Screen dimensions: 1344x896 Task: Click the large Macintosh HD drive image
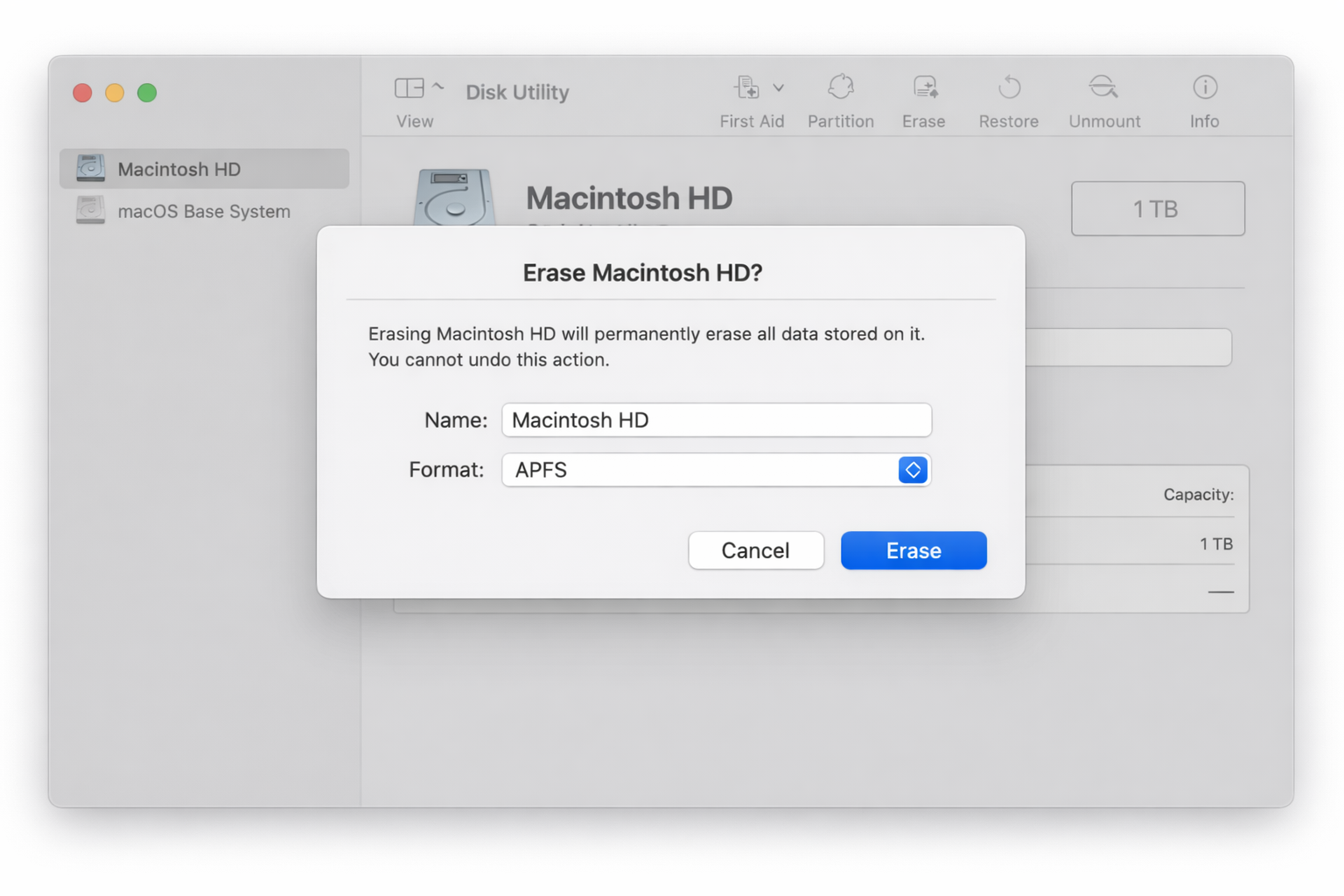453,198
